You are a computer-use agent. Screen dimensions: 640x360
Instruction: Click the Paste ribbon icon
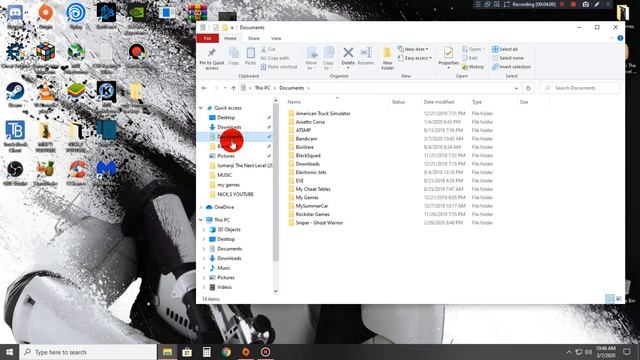251,56
